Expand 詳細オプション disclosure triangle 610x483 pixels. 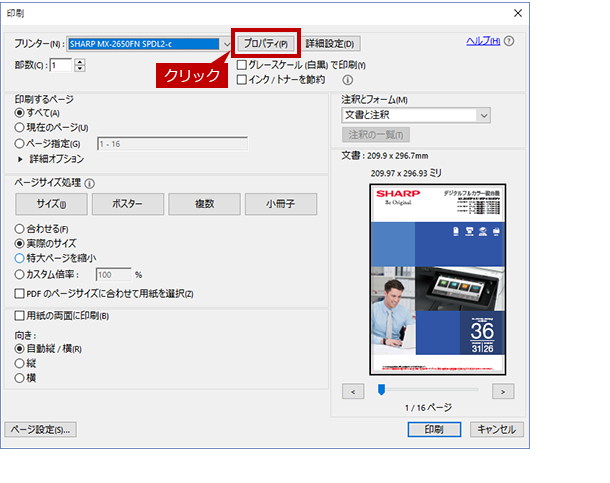(x=20, y=159)
